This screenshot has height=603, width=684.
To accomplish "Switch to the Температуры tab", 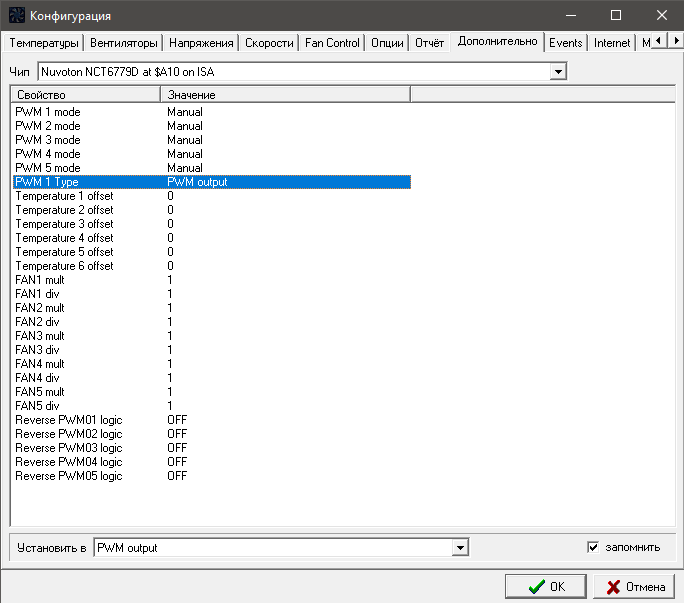I will click(44, 43).
